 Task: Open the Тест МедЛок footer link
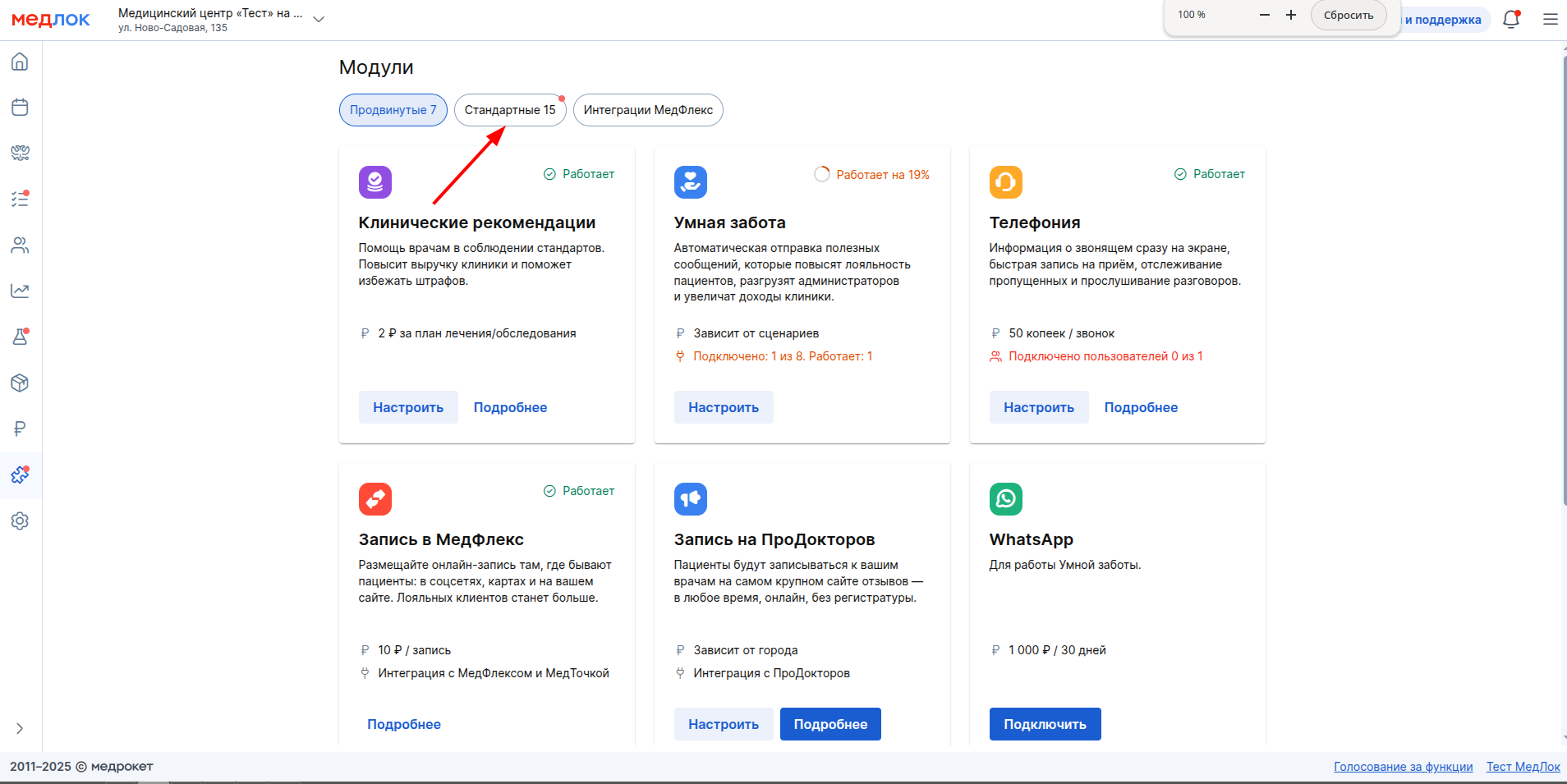[x=1523, y=767]
